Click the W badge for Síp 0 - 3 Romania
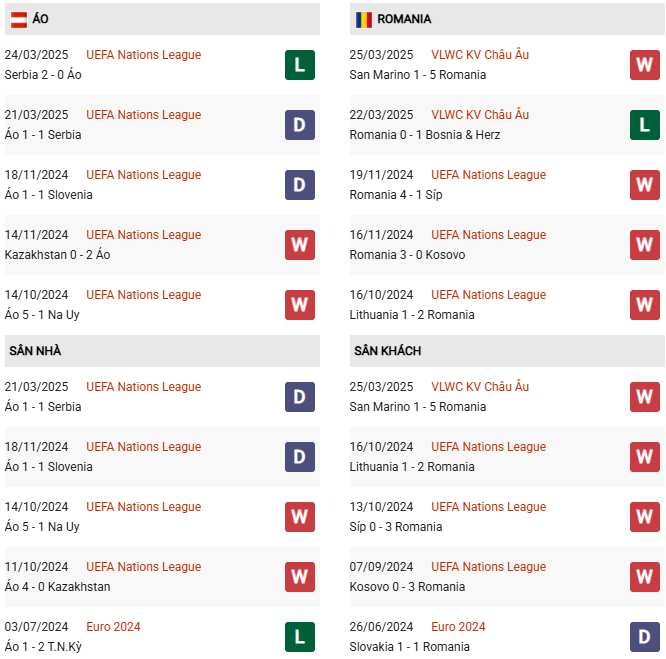 click(x=645, y=517)
